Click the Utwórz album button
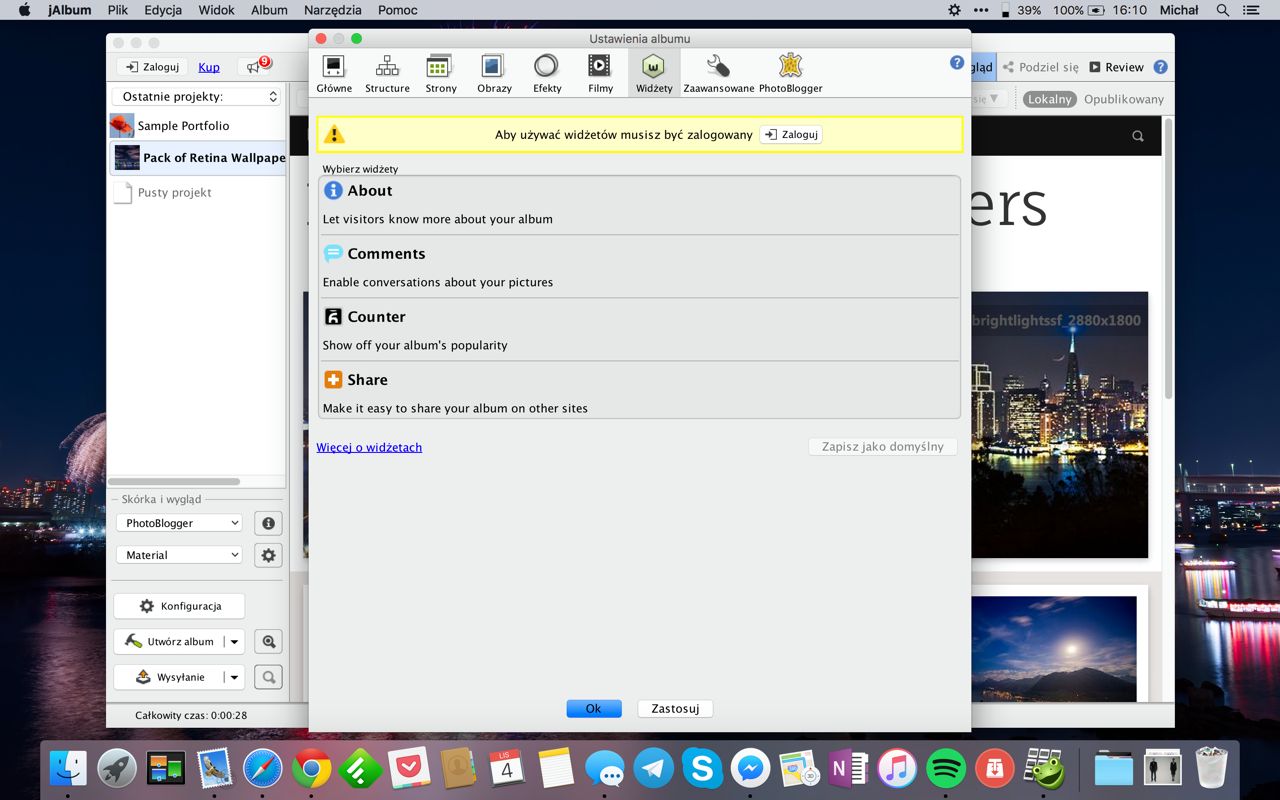 [x=169, y=641]
